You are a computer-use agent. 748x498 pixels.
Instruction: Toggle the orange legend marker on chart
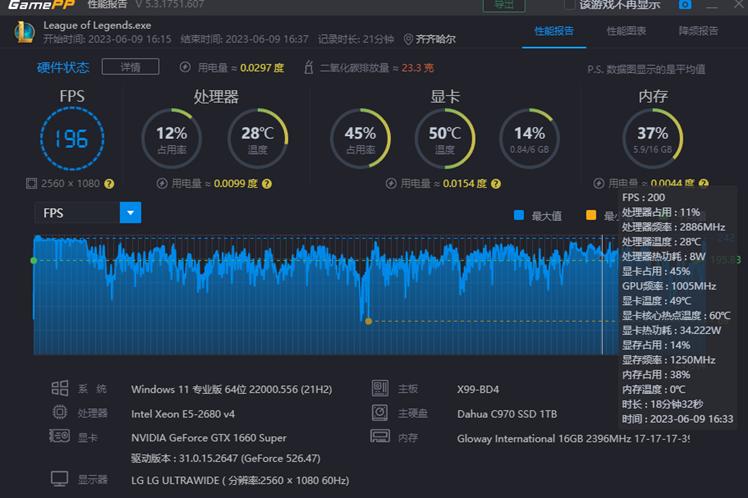point(590,215)
